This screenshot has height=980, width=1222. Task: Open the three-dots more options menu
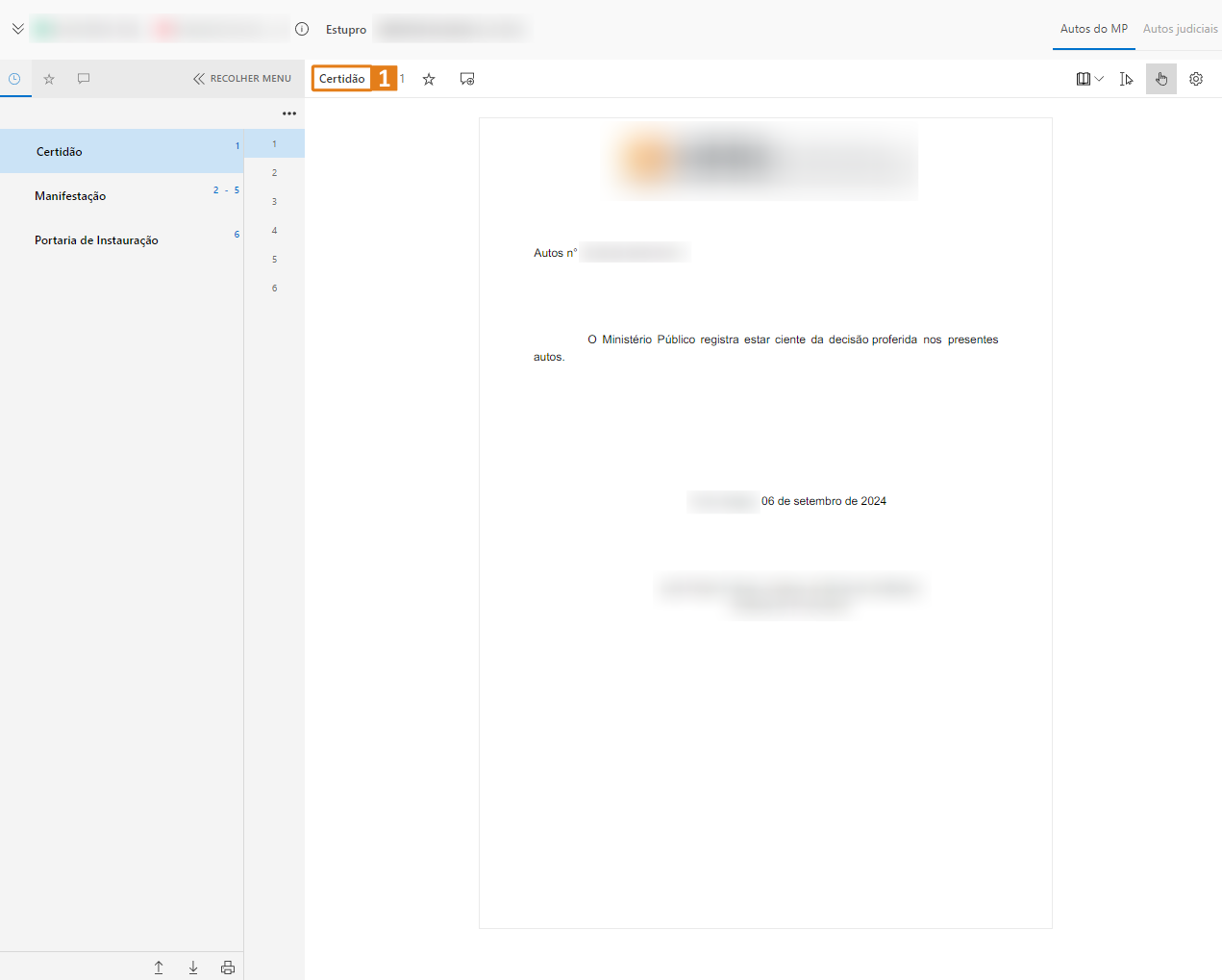point(289,113)
